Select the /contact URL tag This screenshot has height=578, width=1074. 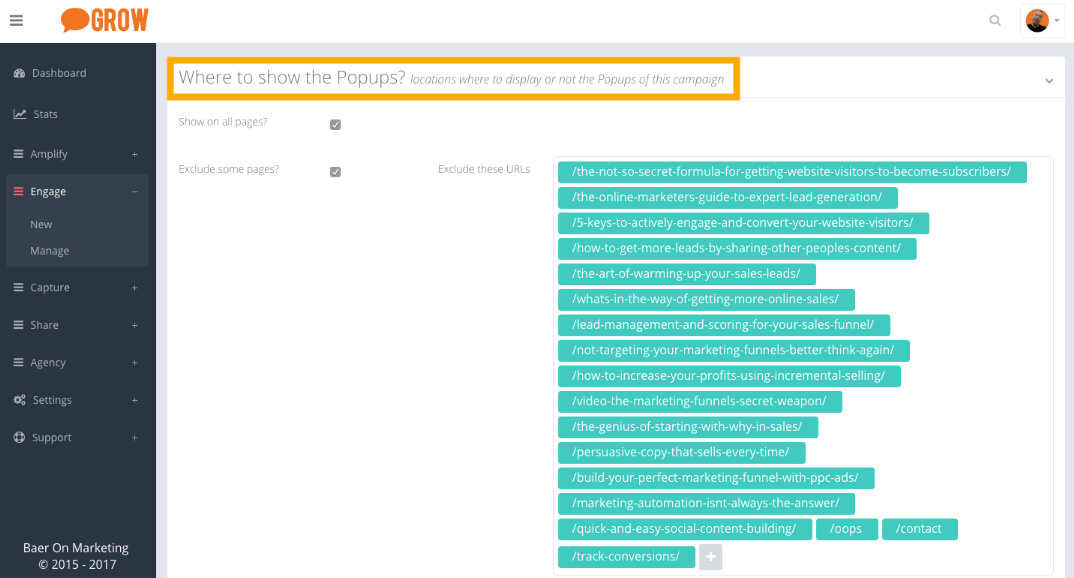[919, 529]
